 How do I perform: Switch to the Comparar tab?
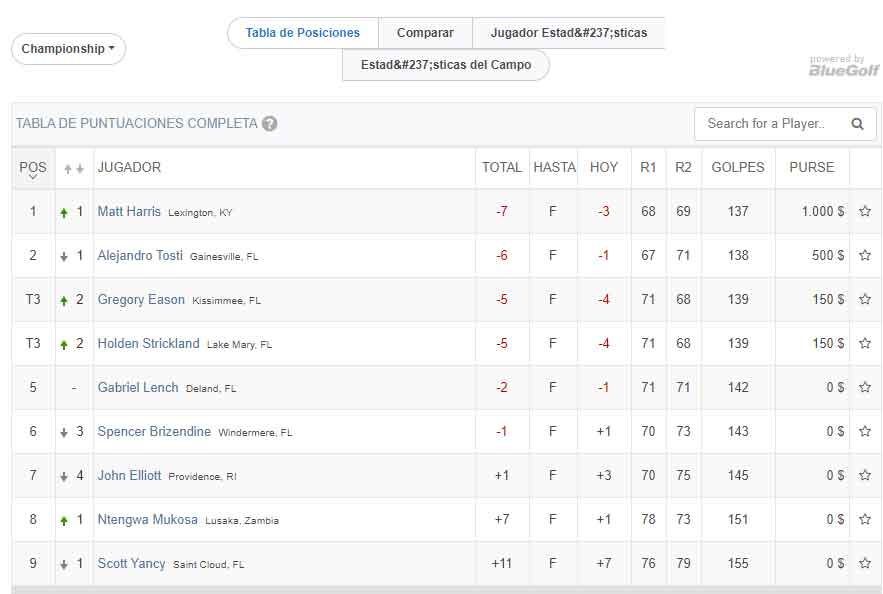click(x=425, y=33)
